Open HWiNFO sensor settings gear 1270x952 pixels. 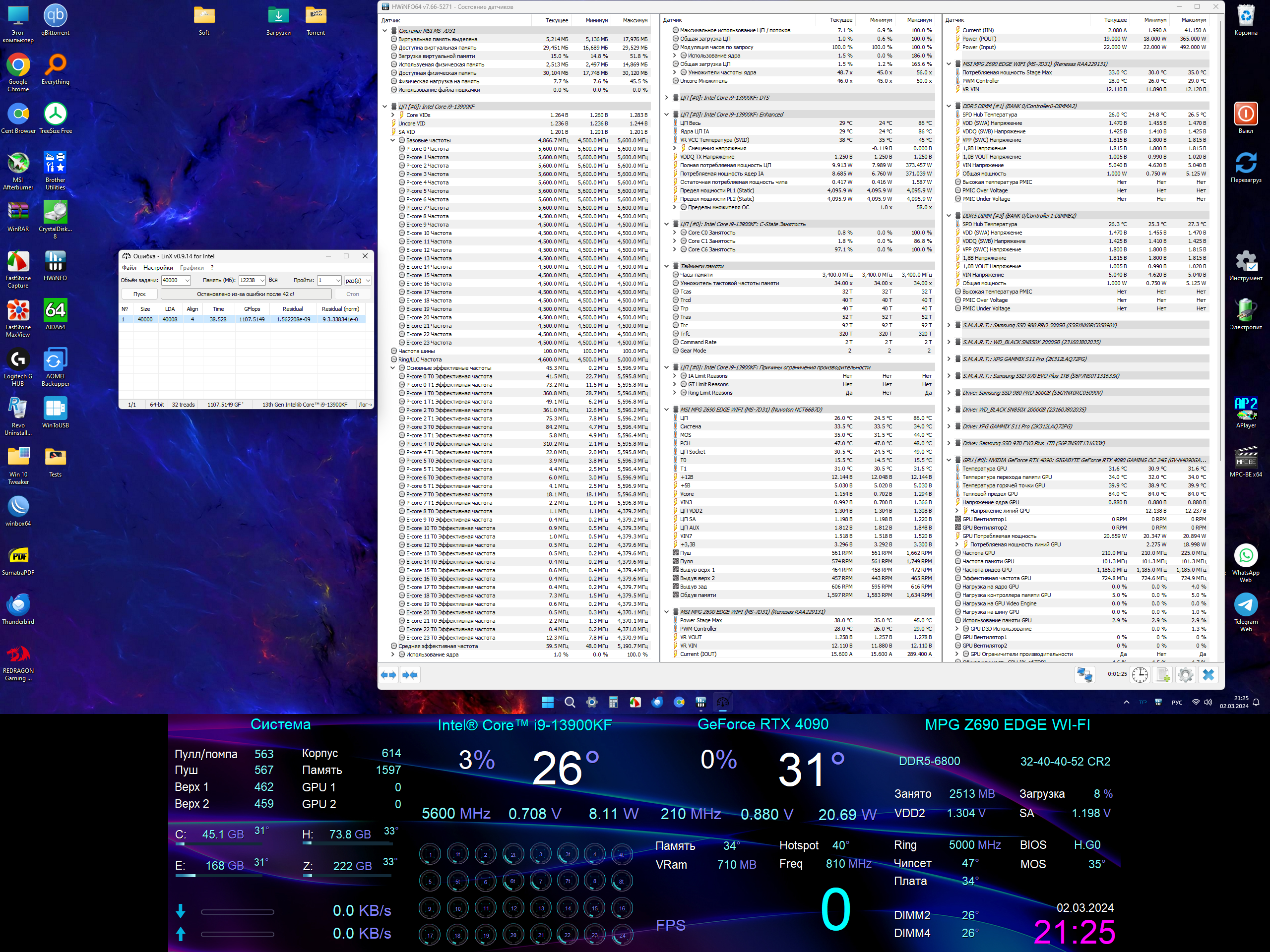tap(1185, 675)
